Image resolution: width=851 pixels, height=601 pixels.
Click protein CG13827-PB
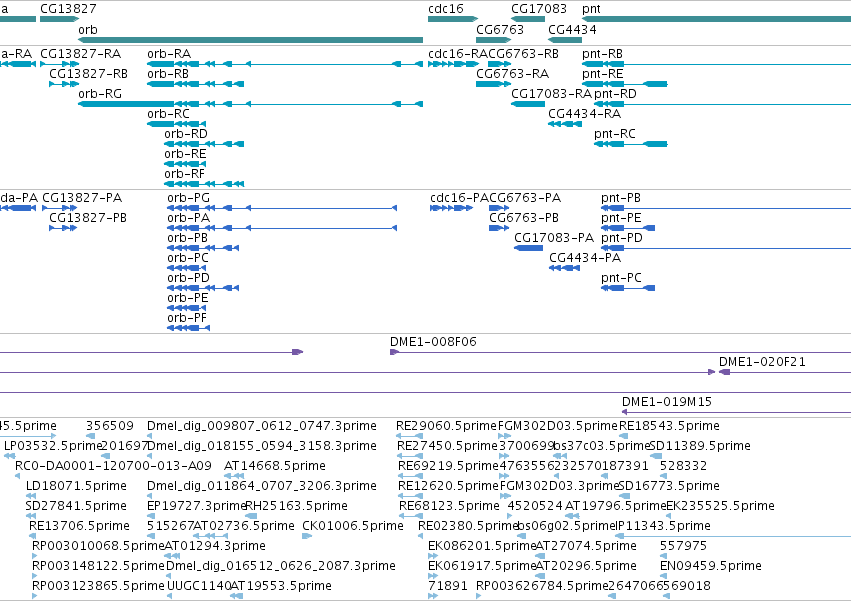point(88,218)
